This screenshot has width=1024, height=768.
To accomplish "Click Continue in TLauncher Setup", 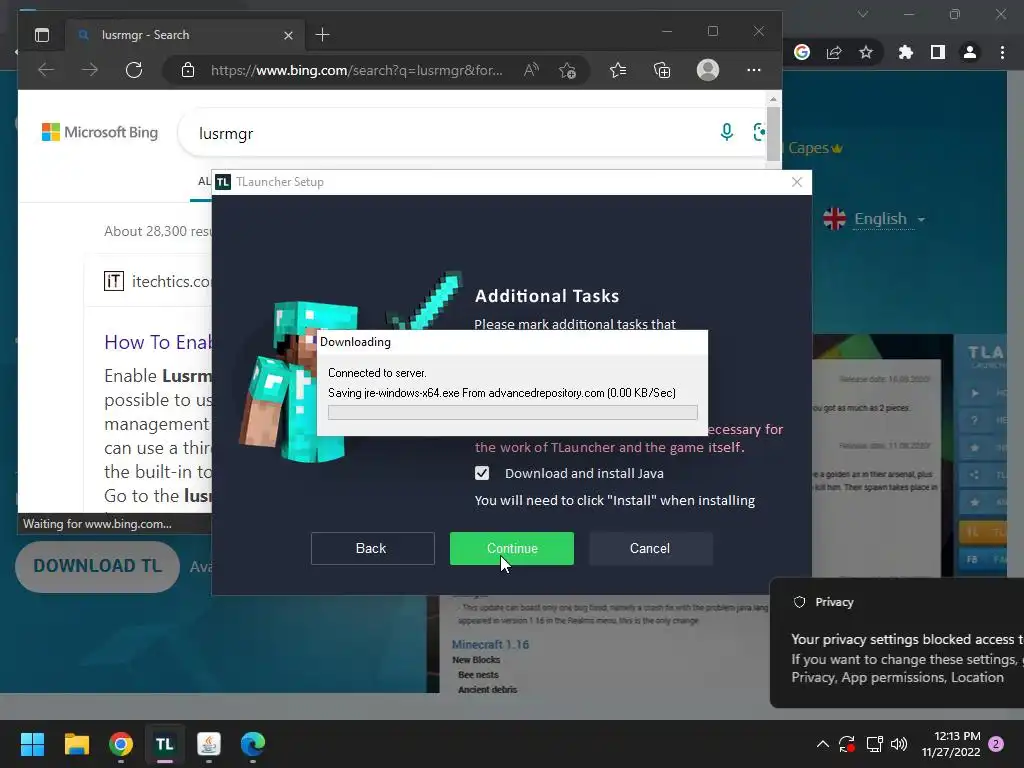I will [x=512, y=549].
